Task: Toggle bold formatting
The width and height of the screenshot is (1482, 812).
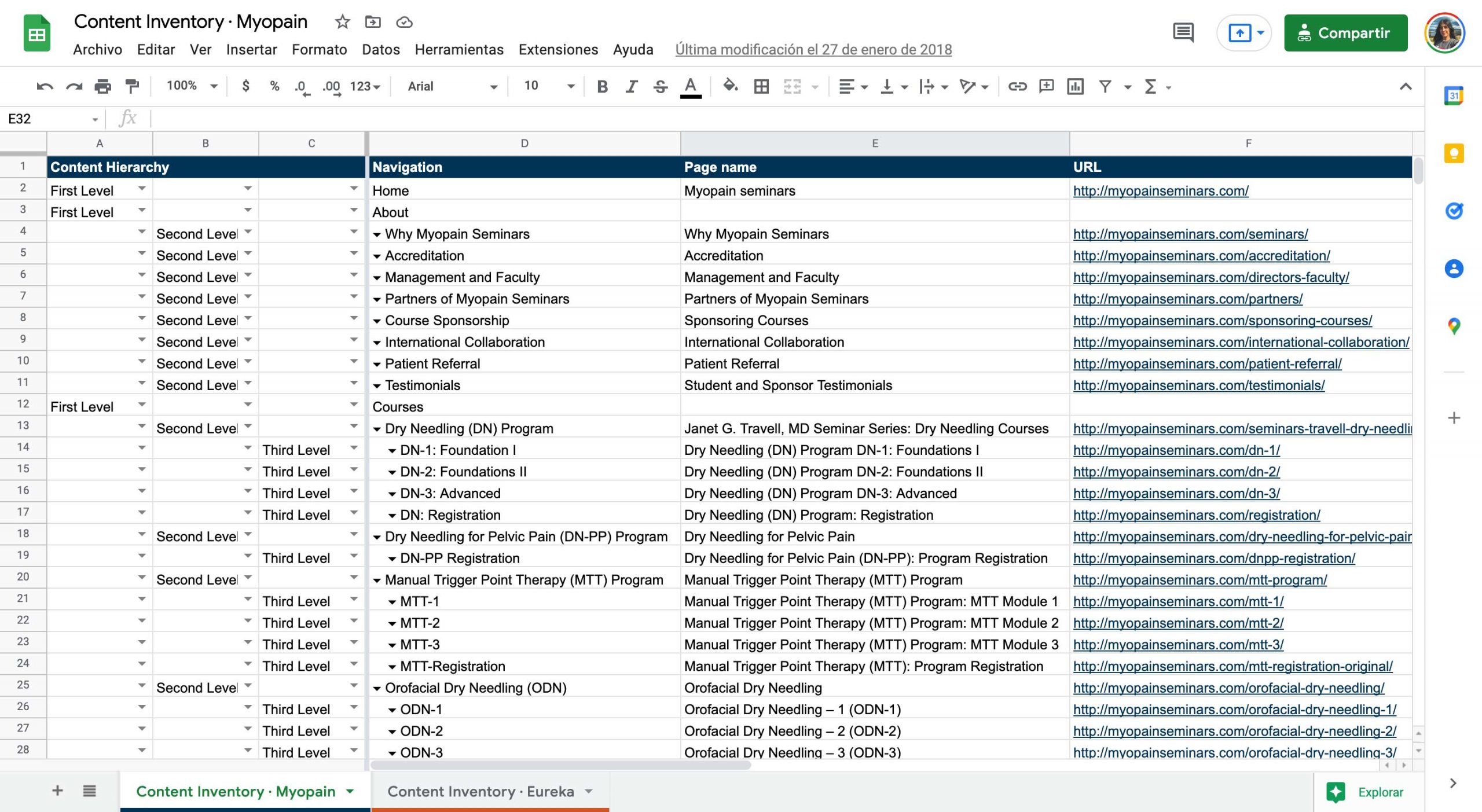Action: tap(602, 86)
